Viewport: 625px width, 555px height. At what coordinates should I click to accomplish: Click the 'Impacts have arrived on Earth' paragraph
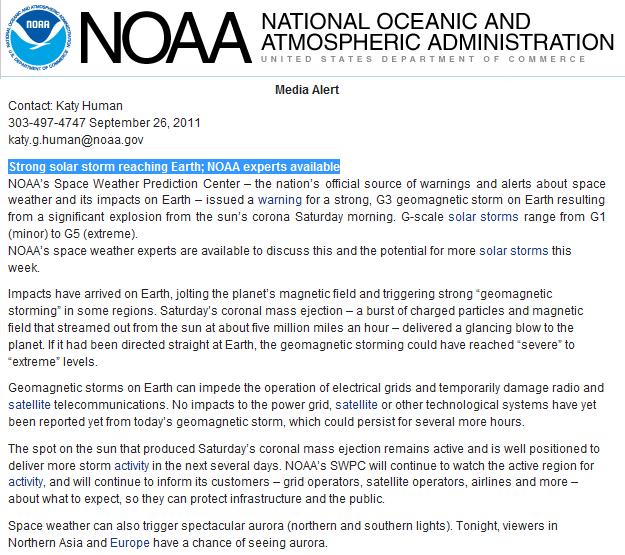(295, 328)
